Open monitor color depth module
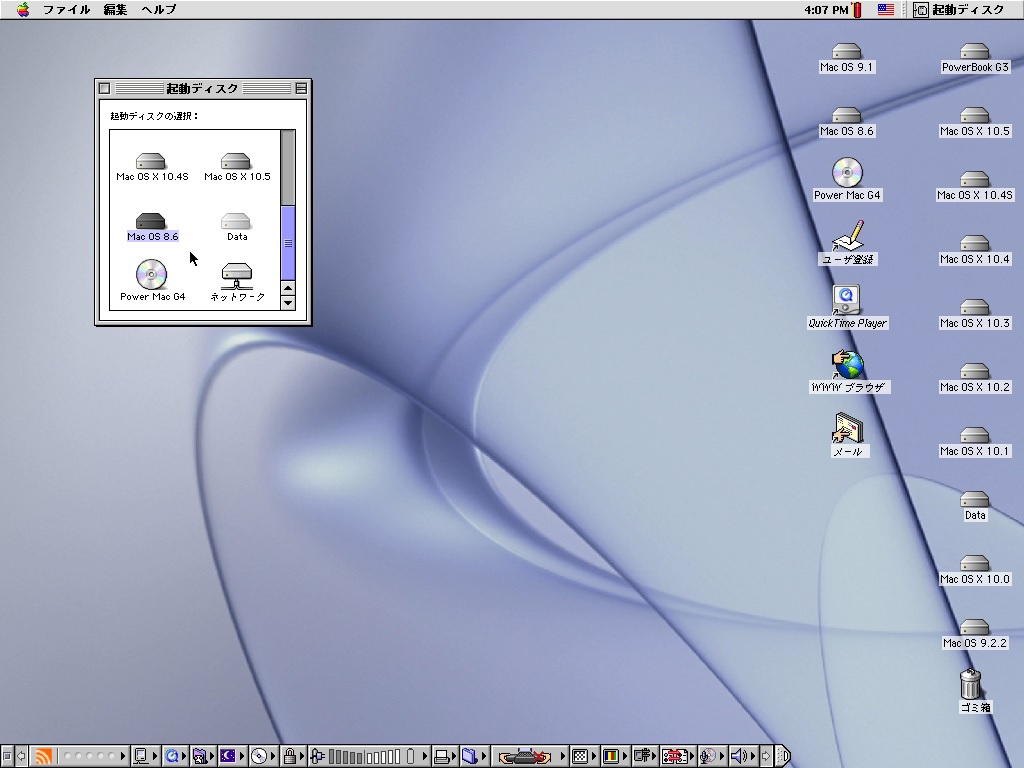This screenshot has height=768, width=1024. [x=615, y=756]
